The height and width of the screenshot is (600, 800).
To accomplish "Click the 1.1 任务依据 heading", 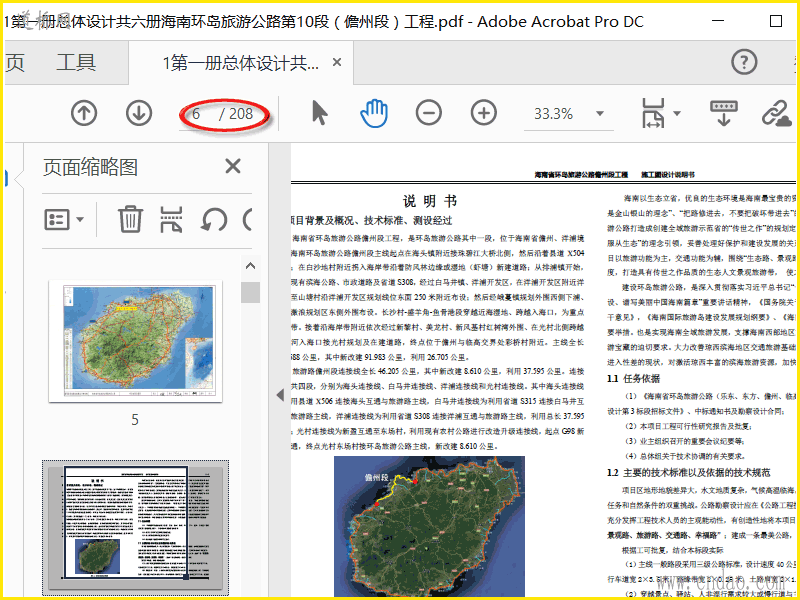I will point(633,379).
